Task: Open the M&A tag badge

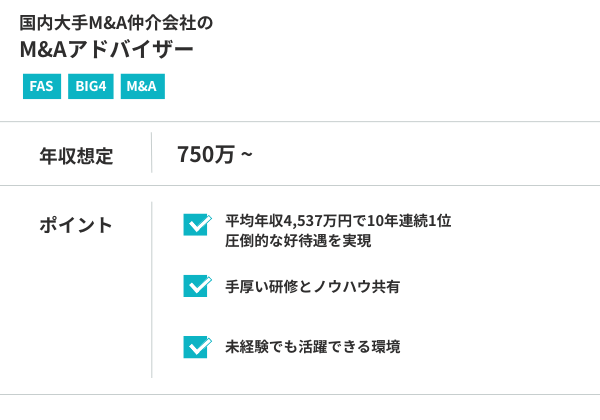Action: click(142, 86)
